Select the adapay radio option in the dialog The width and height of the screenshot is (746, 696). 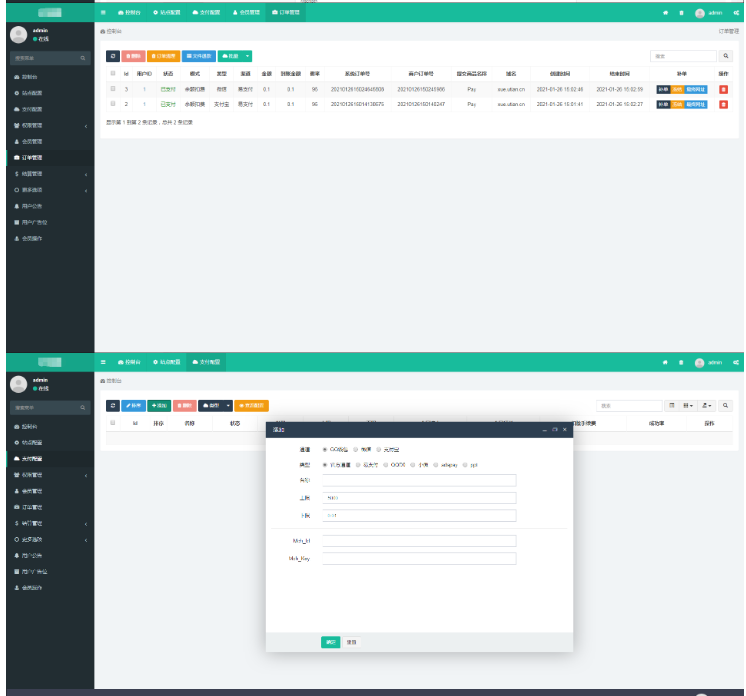pos(437,464)
